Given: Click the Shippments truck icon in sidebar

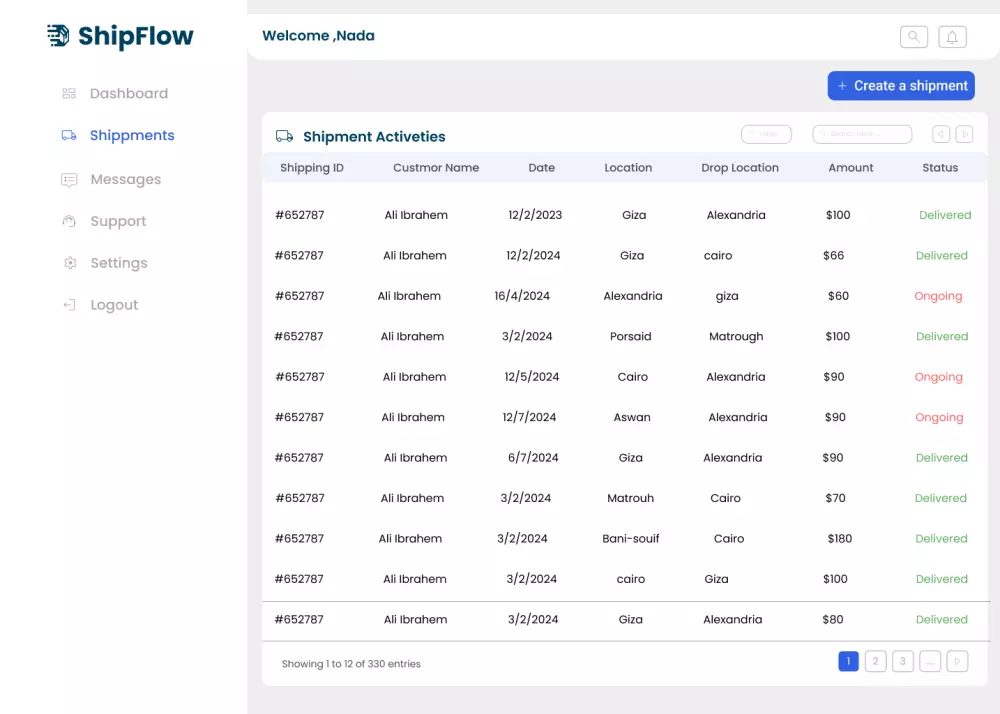Looking at the screenshot, I should coord(69,136).
